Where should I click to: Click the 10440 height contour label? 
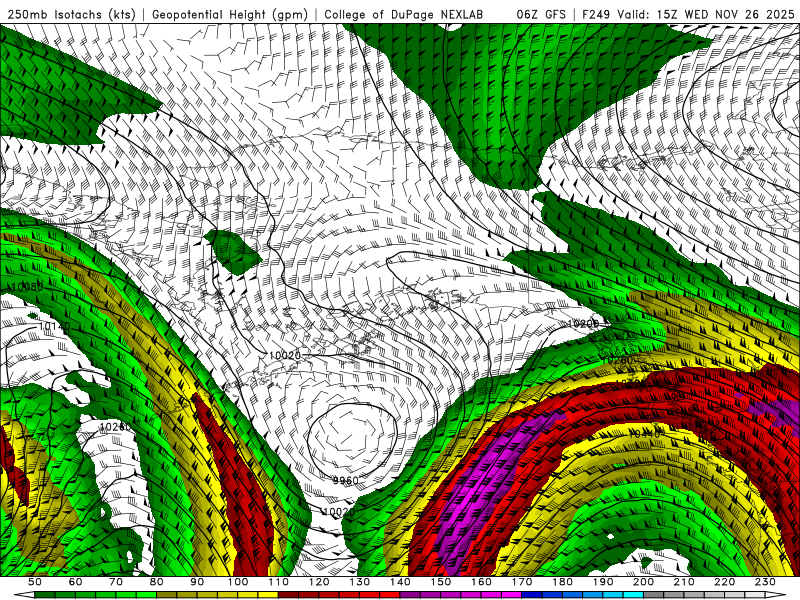pos(645,434)
